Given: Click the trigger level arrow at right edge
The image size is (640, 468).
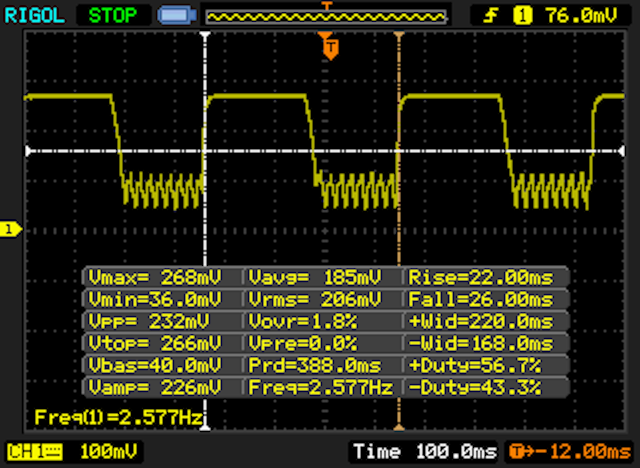Looking at the screenshot, I should (621, 151).
